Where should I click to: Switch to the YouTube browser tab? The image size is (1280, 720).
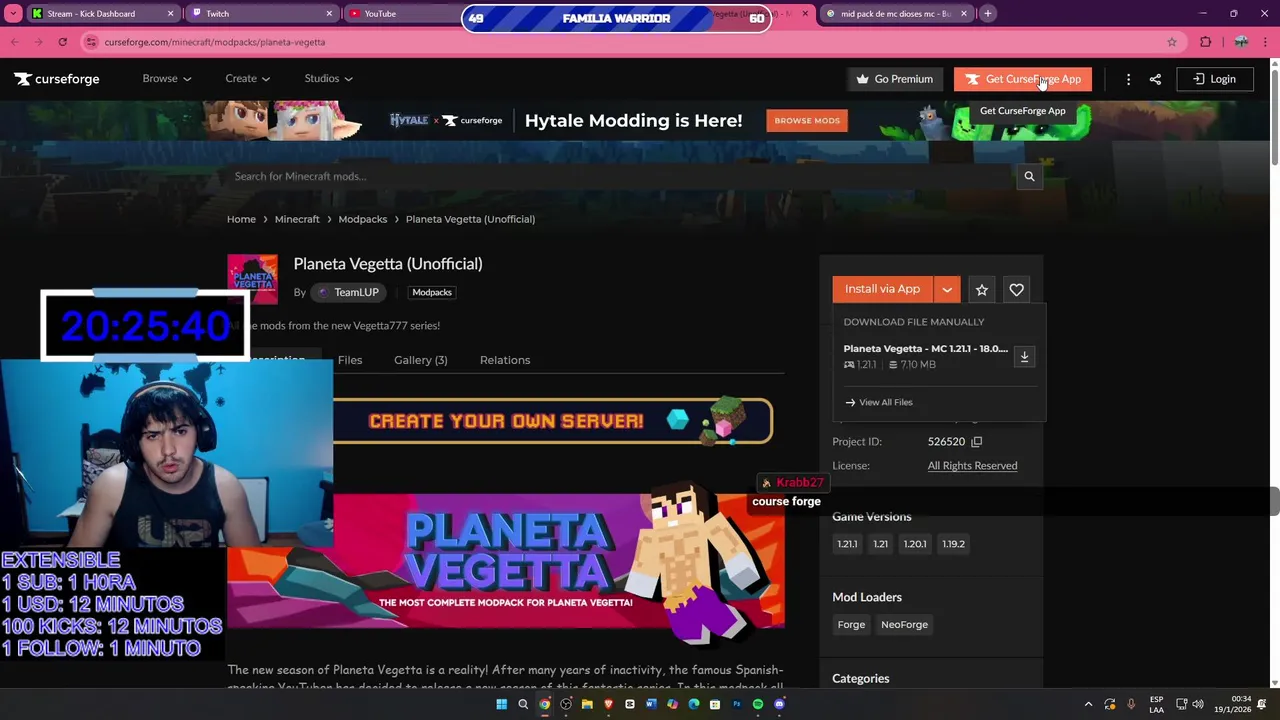(x=400, y=14)
